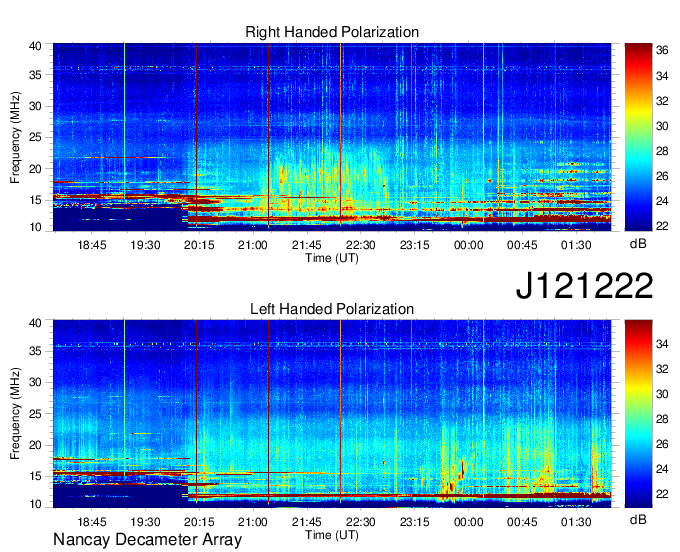Click the right-handed polarization spectrogram plot
This screenshot has height=552, width=680.
tap(332, 137)
